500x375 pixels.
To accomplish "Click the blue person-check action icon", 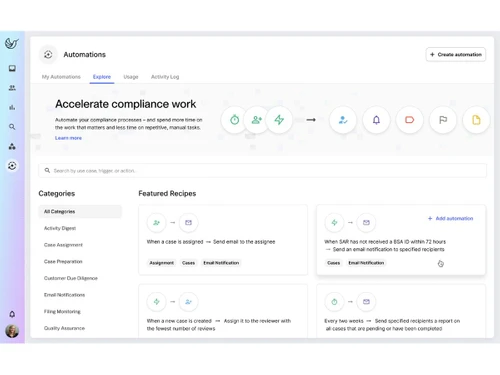I will point(343,120).
